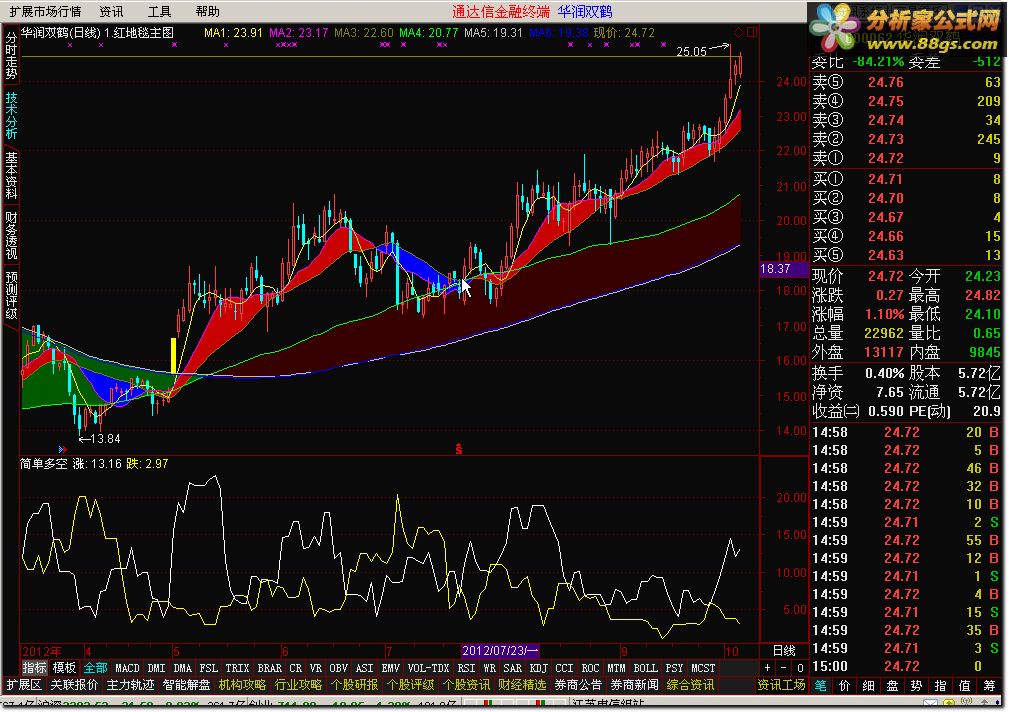This screenshot has height=712, width=1009.
Task: Select the 细 detail tab
Action: point(869,686)
